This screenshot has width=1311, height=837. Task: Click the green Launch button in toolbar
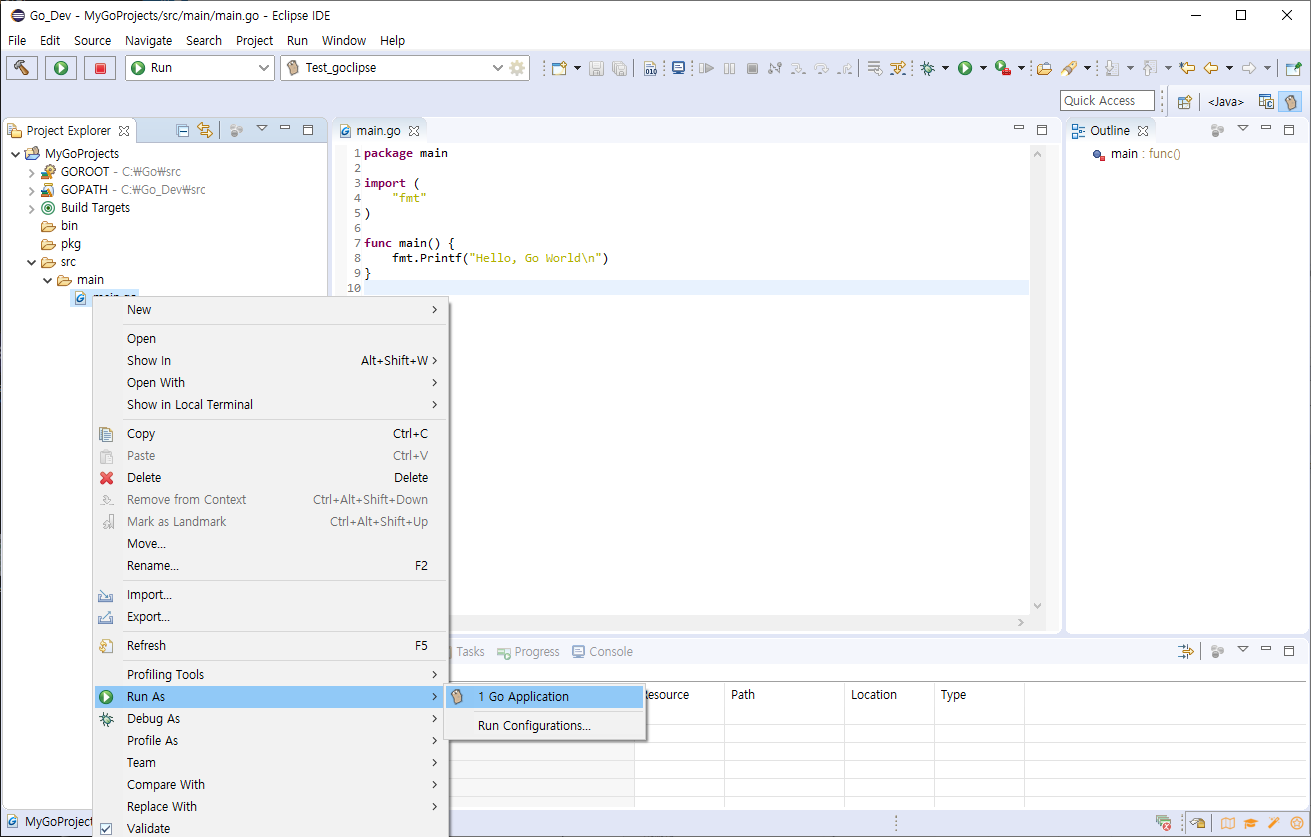[x=61, y=68]
